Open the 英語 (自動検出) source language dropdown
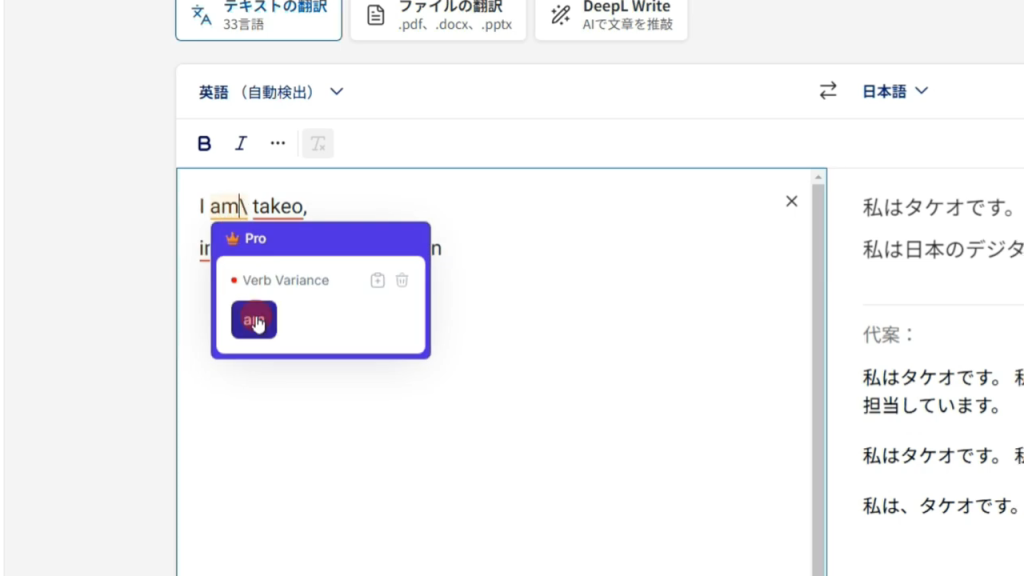 pyautogui.click(x=271, y=92)
